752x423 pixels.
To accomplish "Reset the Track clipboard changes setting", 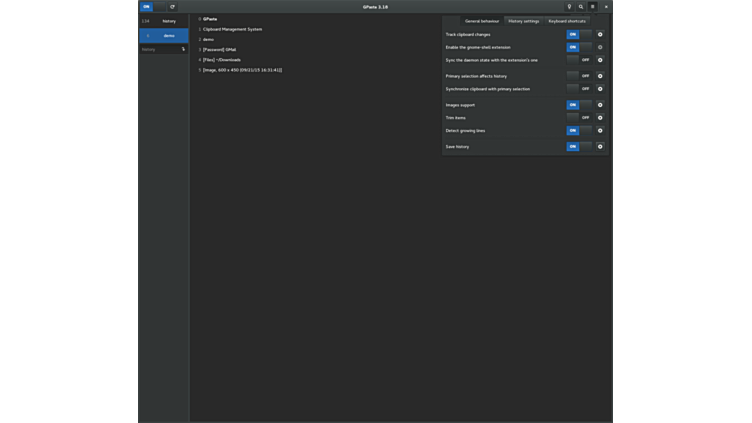I will [x=600, y=34].
